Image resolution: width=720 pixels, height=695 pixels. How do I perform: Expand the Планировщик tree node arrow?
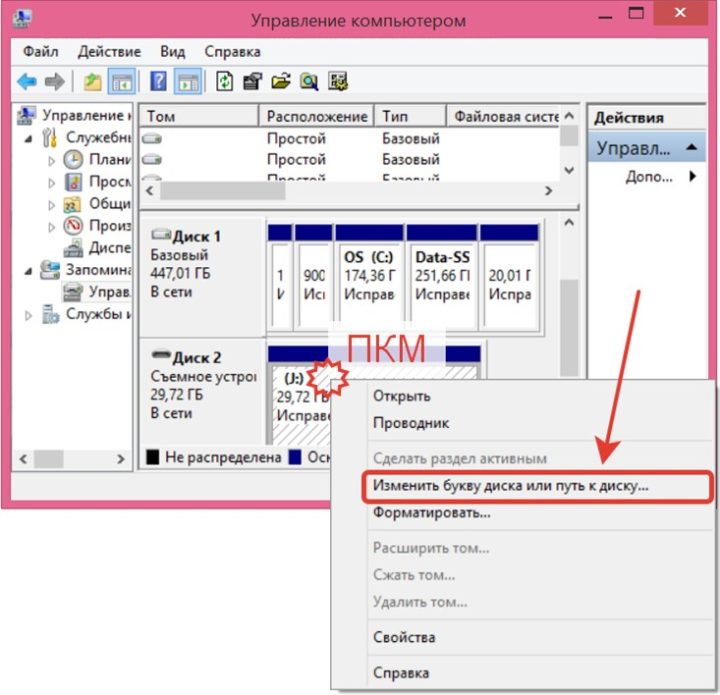coord(52,160)
